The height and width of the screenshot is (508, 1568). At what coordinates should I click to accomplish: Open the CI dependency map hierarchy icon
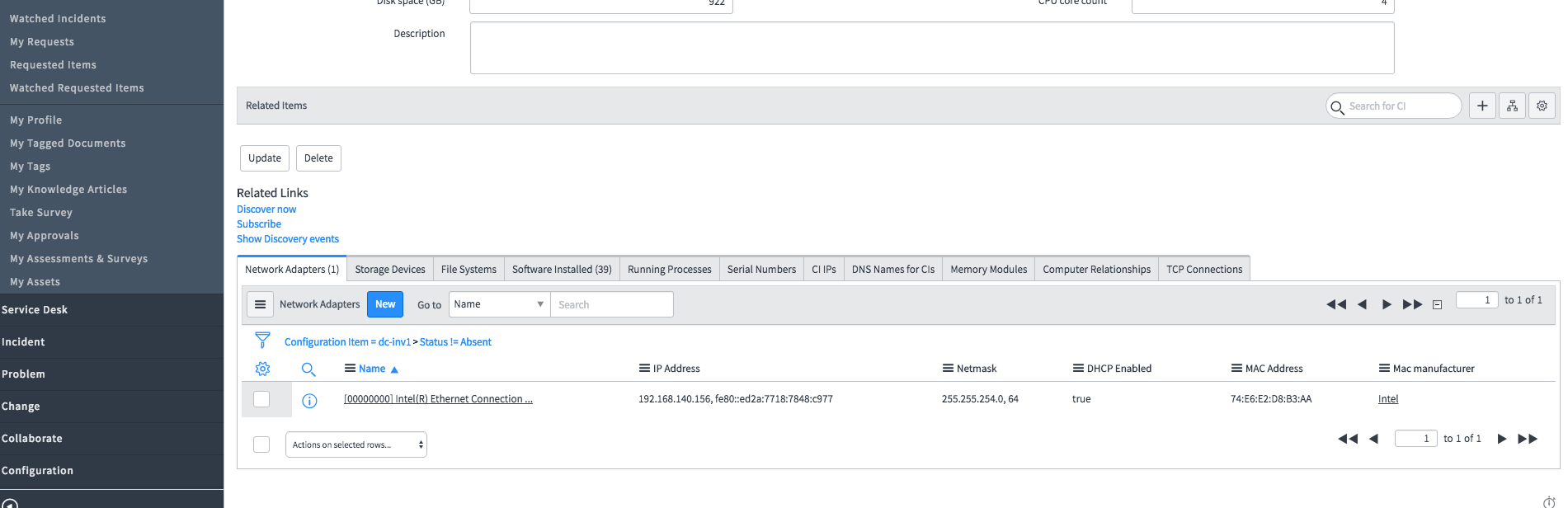pyautogui.click(x=1512, y=106)
